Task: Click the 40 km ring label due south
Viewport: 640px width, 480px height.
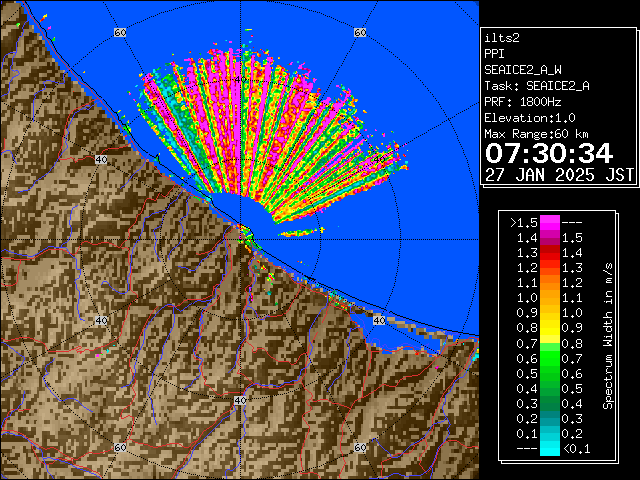Action: click(x=240, y=400)
